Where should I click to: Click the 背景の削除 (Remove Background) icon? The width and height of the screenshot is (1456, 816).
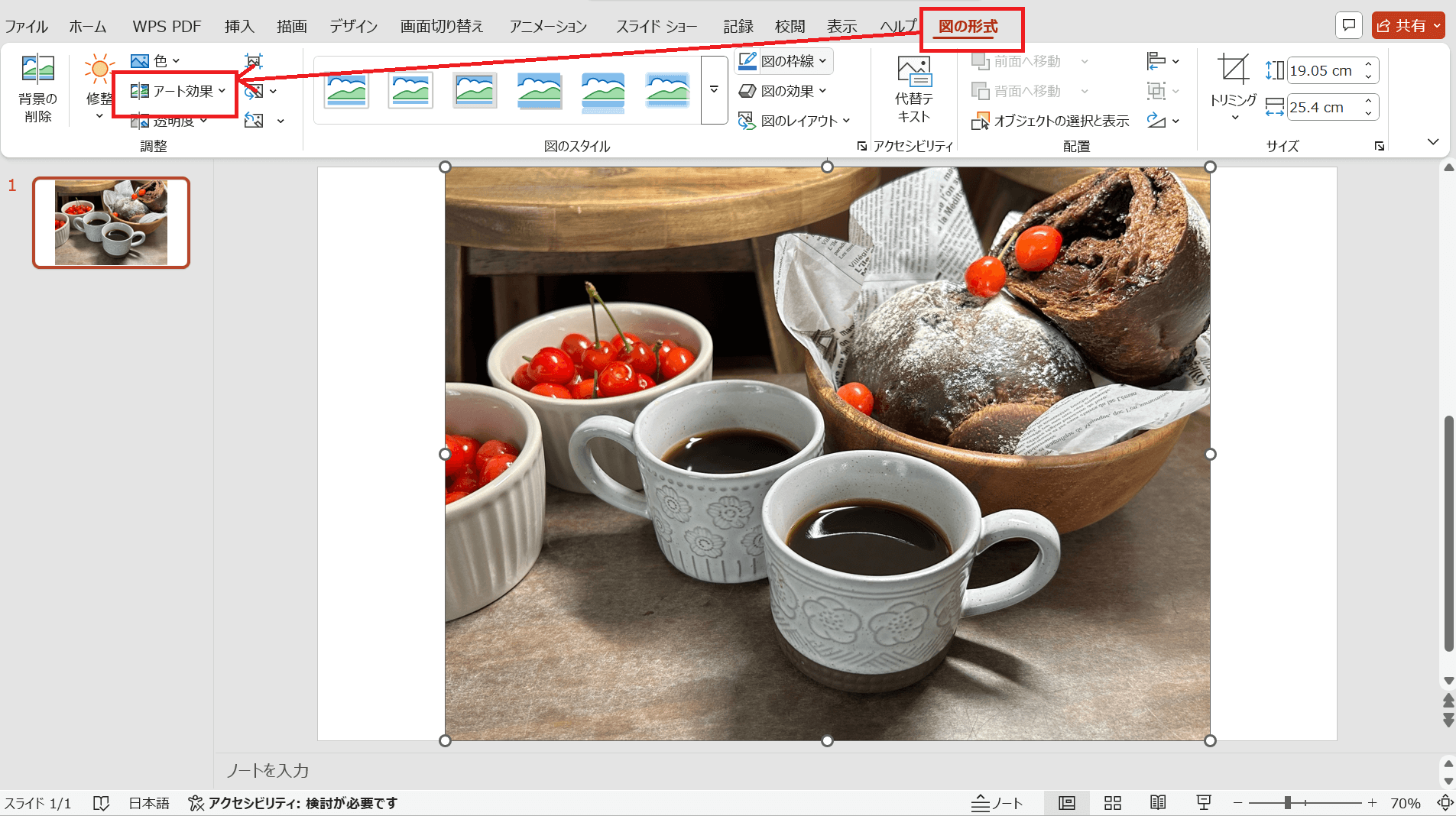tap(37, 88)
